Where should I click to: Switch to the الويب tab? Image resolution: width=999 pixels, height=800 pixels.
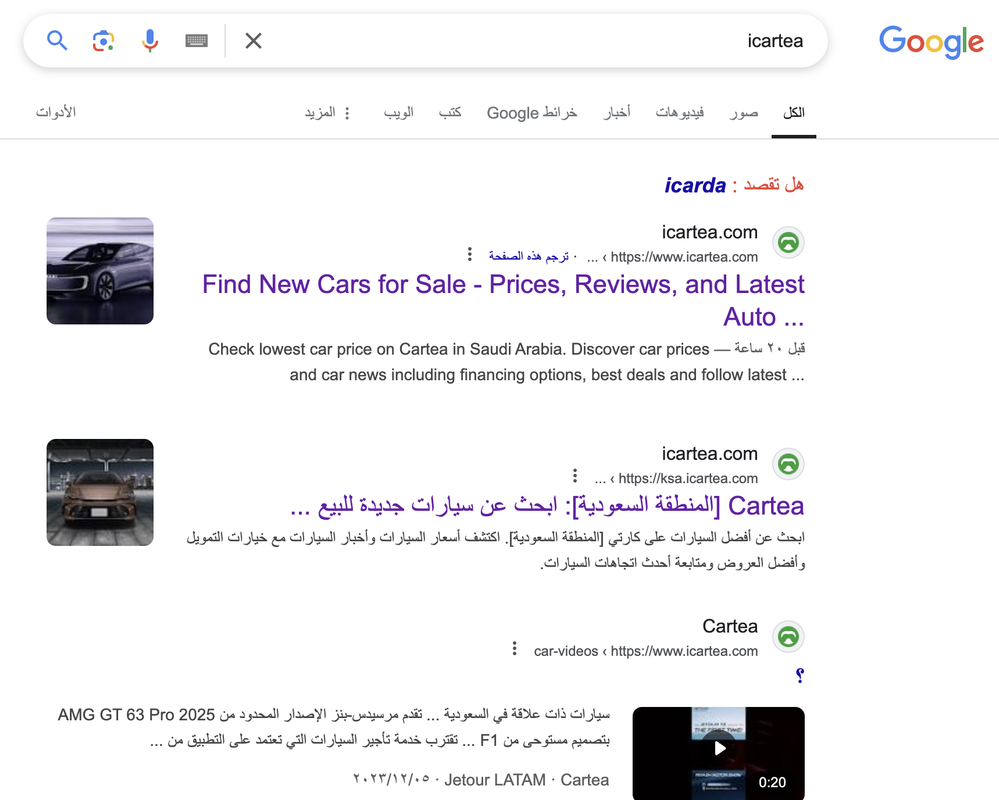(399, 113)
